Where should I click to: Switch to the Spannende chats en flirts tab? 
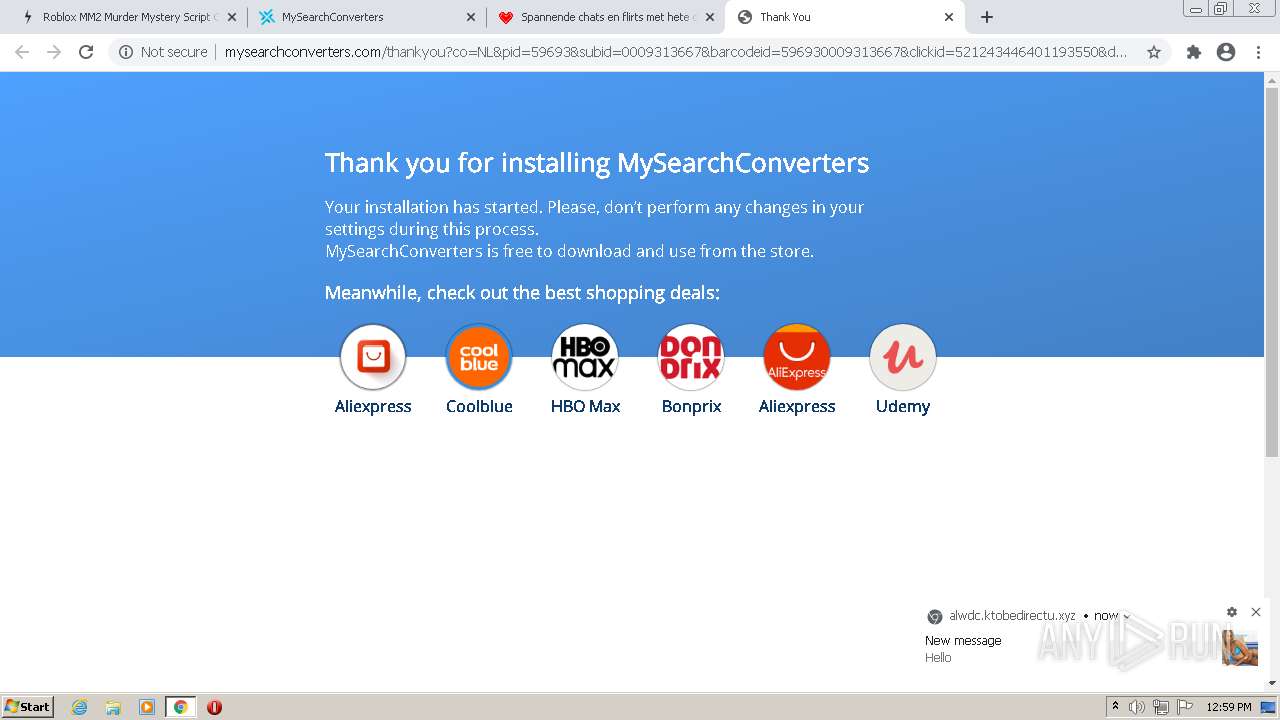pos(606,17)
